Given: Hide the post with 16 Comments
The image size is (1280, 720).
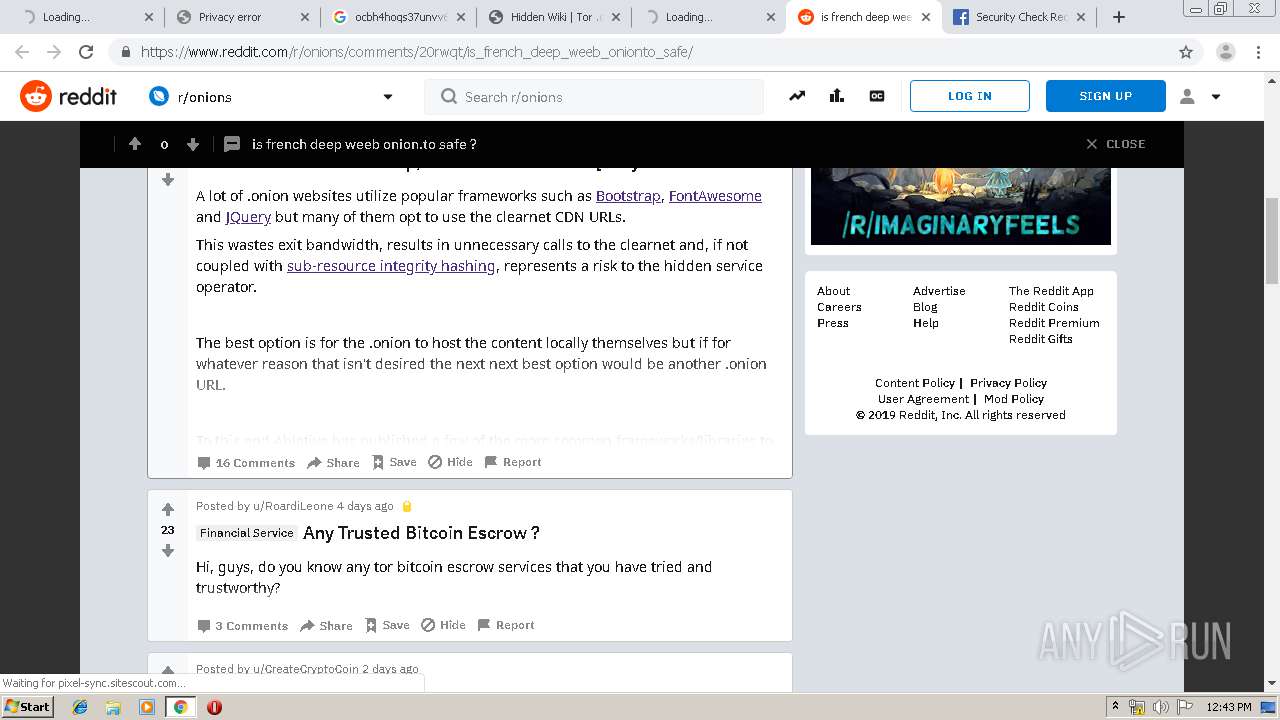Looking at the screenshot, I should [x=450, y=462].
